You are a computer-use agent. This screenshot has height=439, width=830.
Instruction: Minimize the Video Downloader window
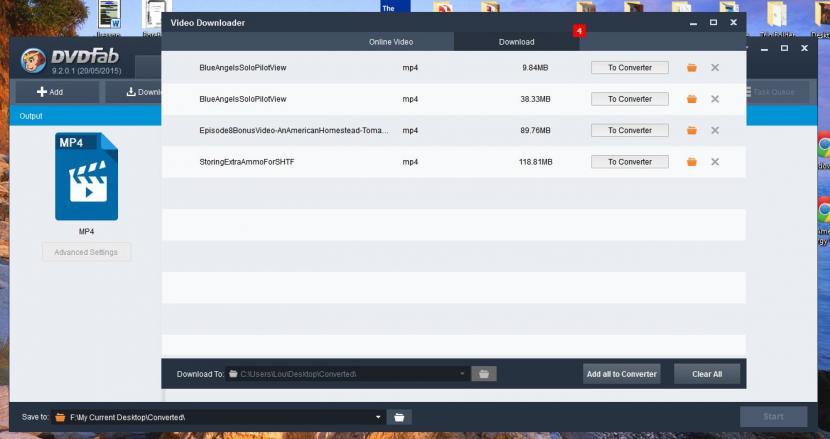[x=693, y=23]
